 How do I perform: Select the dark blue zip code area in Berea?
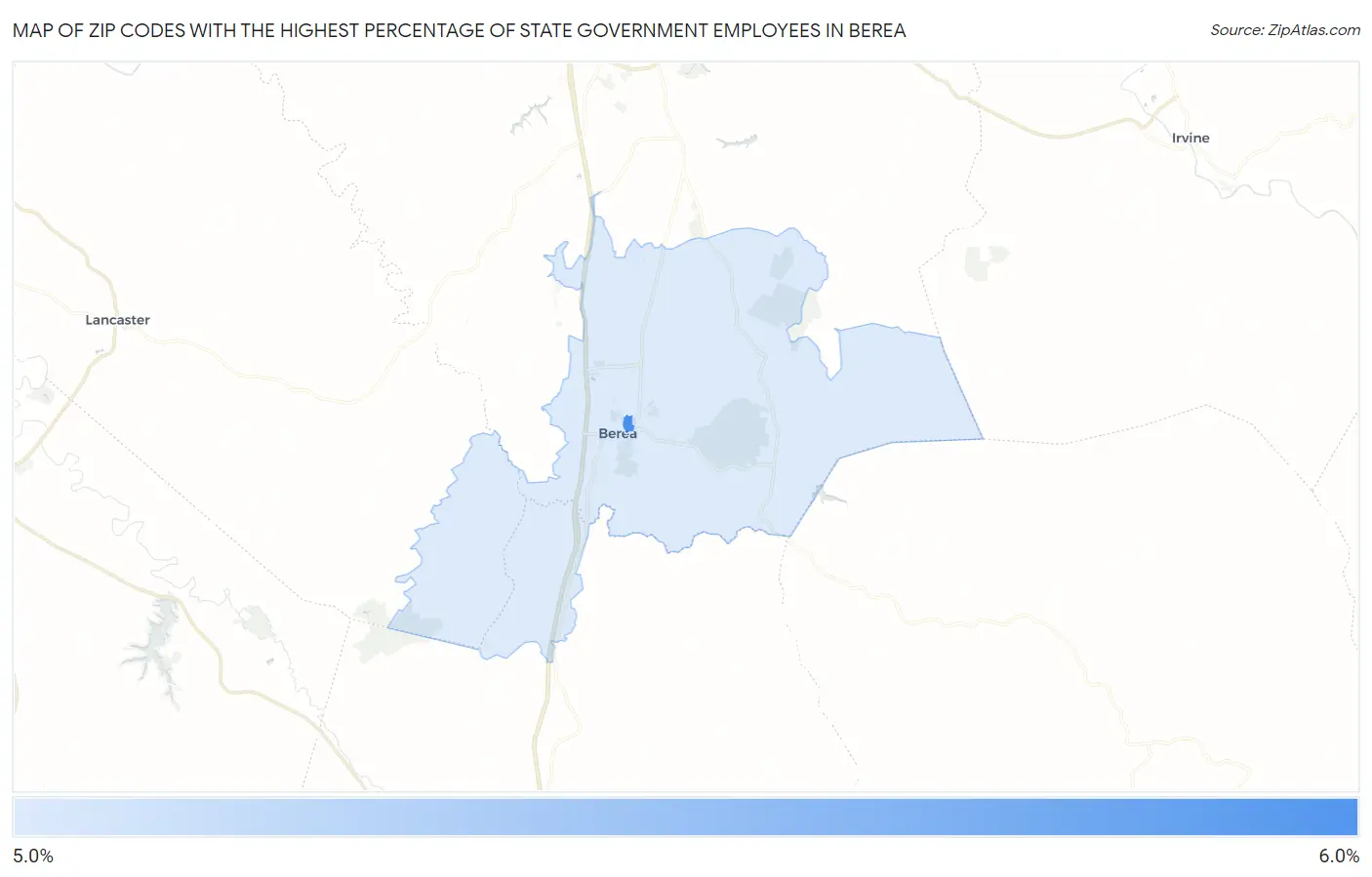pyautogui.click(x=628, y=423)
